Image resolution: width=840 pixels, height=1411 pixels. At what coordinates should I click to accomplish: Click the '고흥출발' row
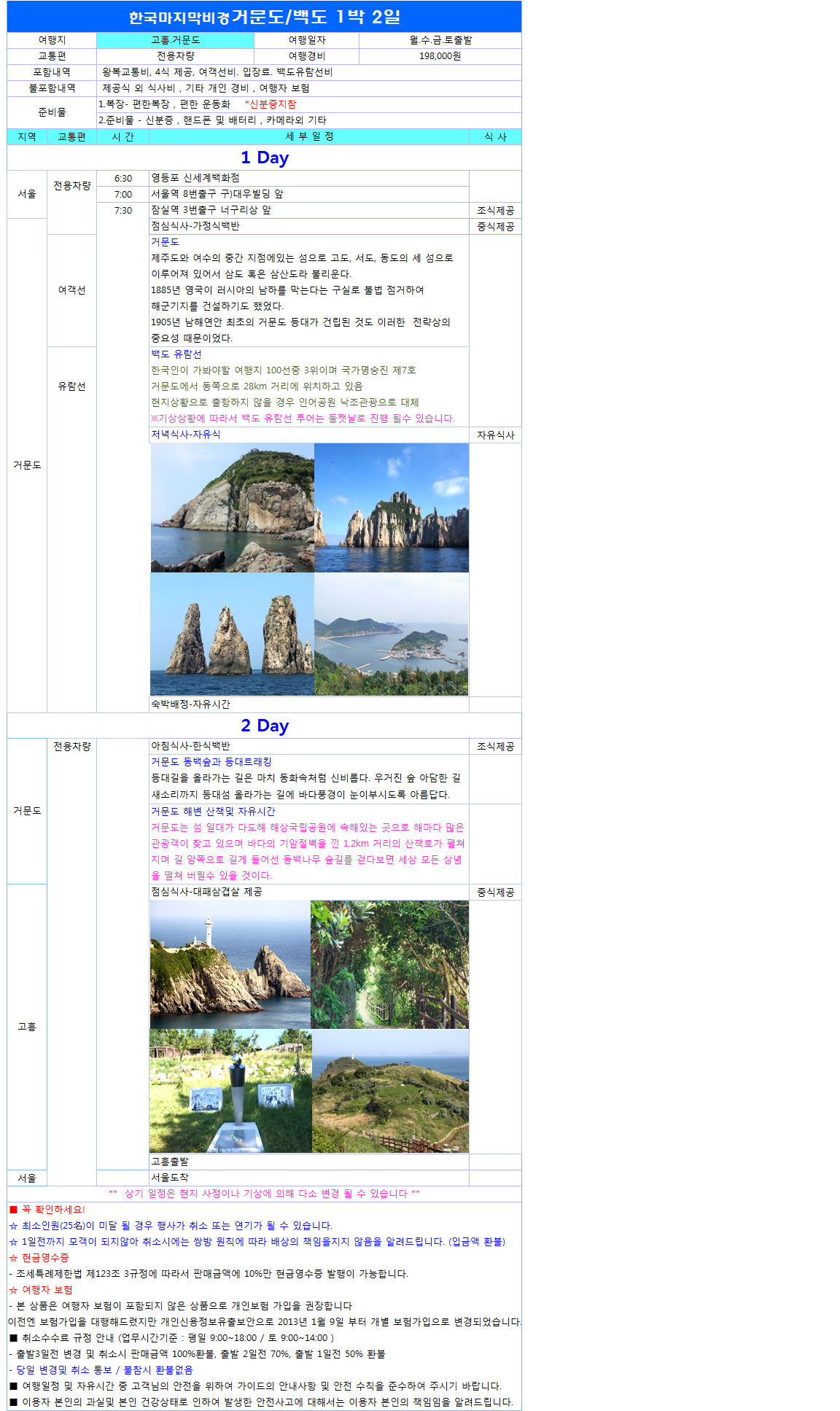point(309,1162)
